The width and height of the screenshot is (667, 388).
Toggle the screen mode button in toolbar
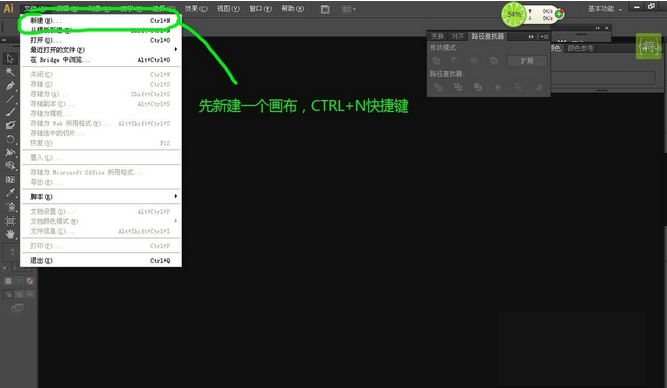(17, 308)
